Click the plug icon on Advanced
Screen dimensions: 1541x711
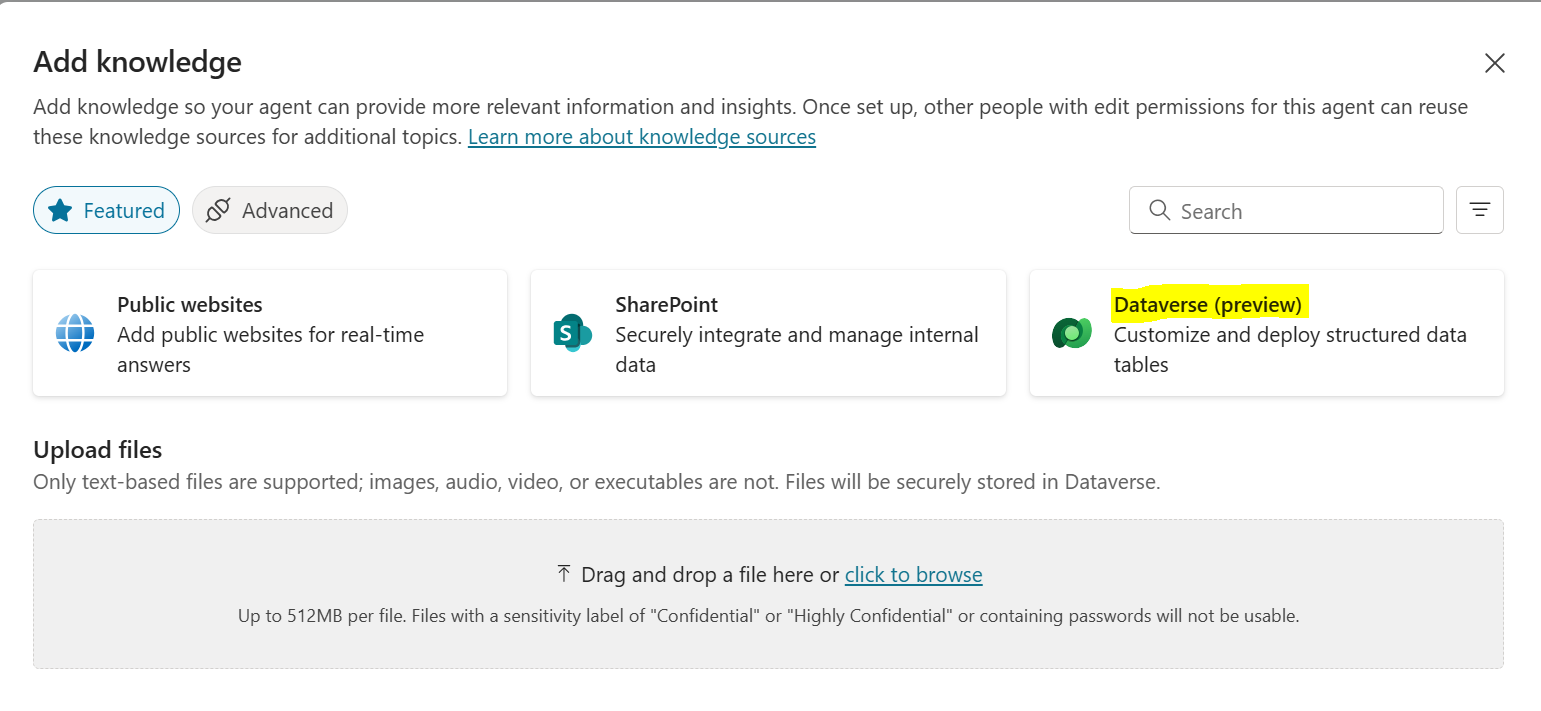(218, 210)
